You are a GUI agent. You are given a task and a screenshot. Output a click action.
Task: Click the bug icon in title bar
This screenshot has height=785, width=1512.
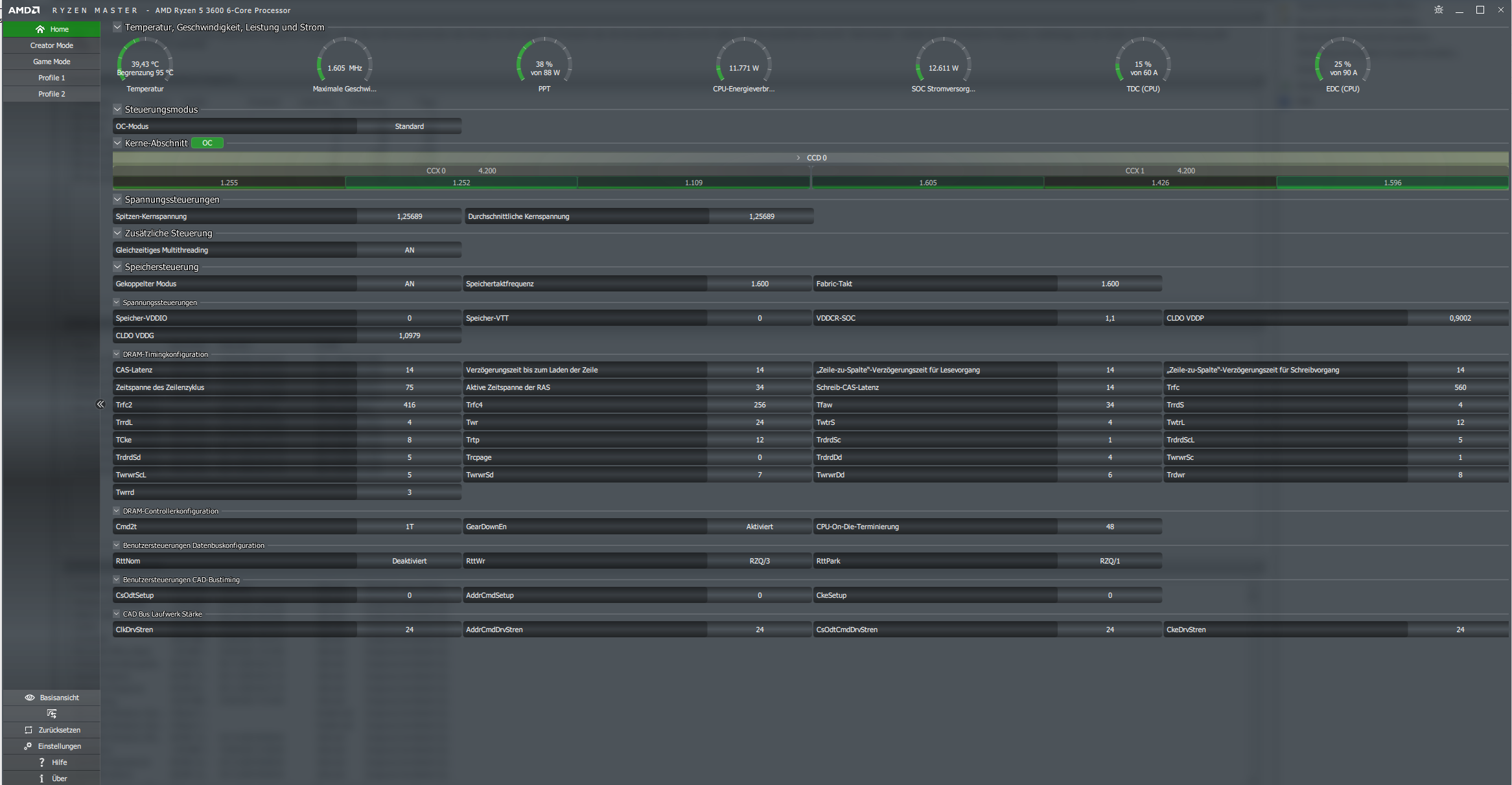click(1439, 10)
